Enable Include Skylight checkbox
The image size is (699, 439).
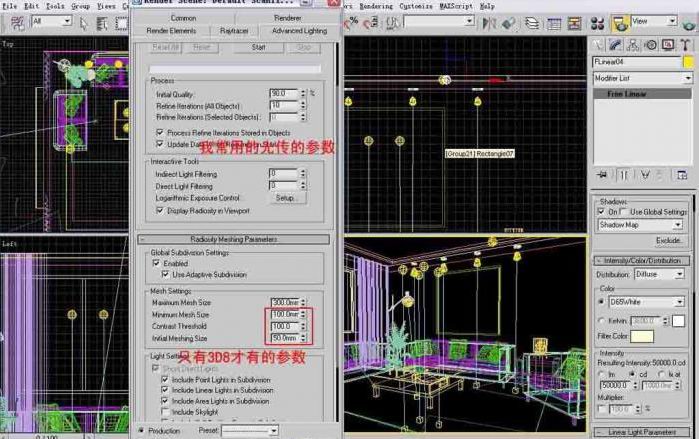(x=165, y=411)
